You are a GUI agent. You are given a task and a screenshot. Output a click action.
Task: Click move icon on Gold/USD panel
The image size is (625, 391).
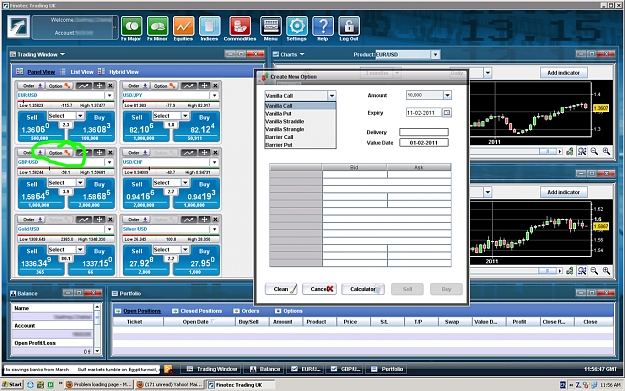(99, 220)
